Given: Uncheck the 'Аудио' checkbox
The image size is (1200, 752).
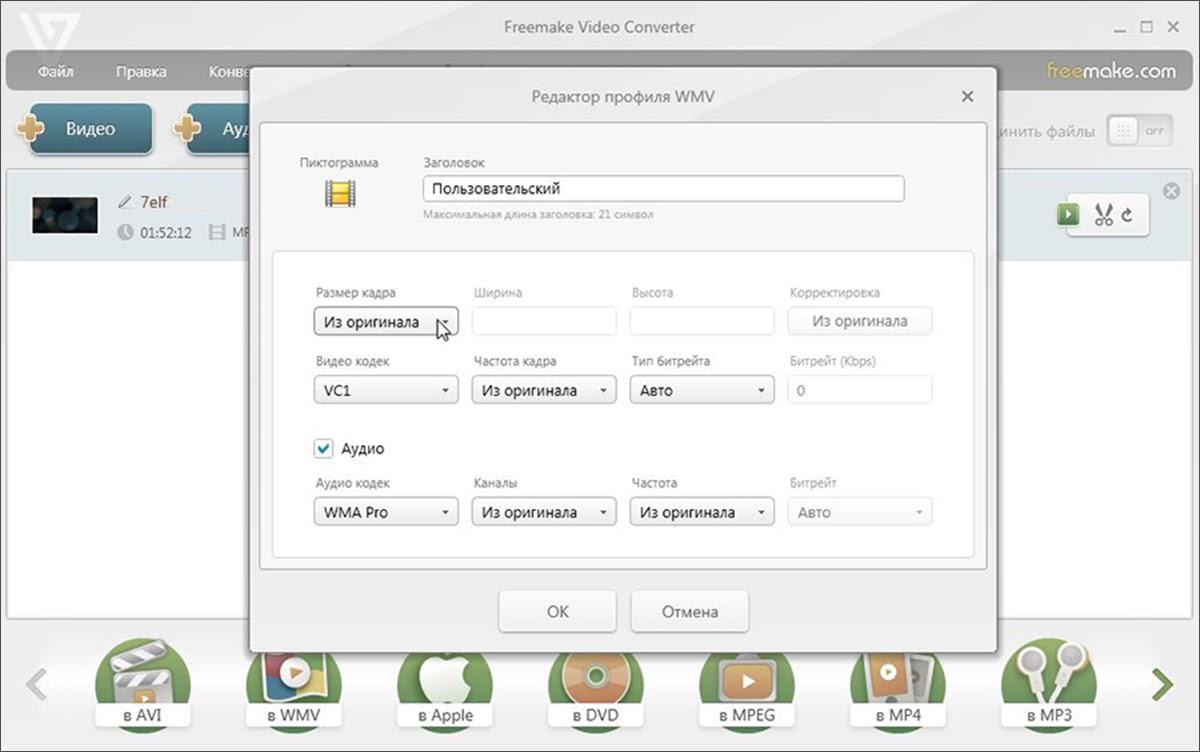Looking at the screenshot, I should click(323, 449).
